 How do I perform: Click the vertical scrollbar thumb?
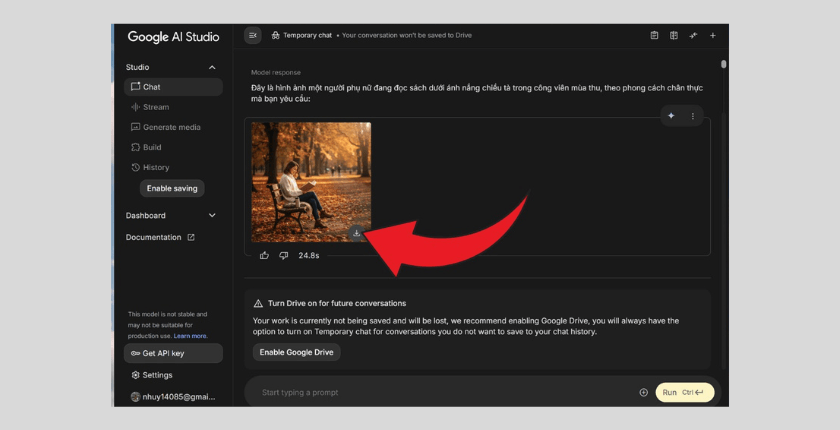pyautogui.click(x=723, y=64)
